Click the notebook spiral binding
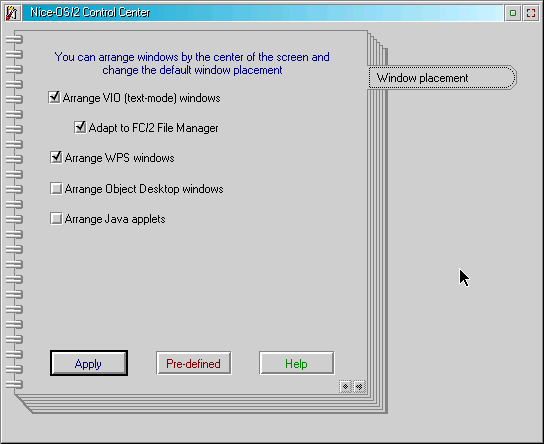 point(14,212)
